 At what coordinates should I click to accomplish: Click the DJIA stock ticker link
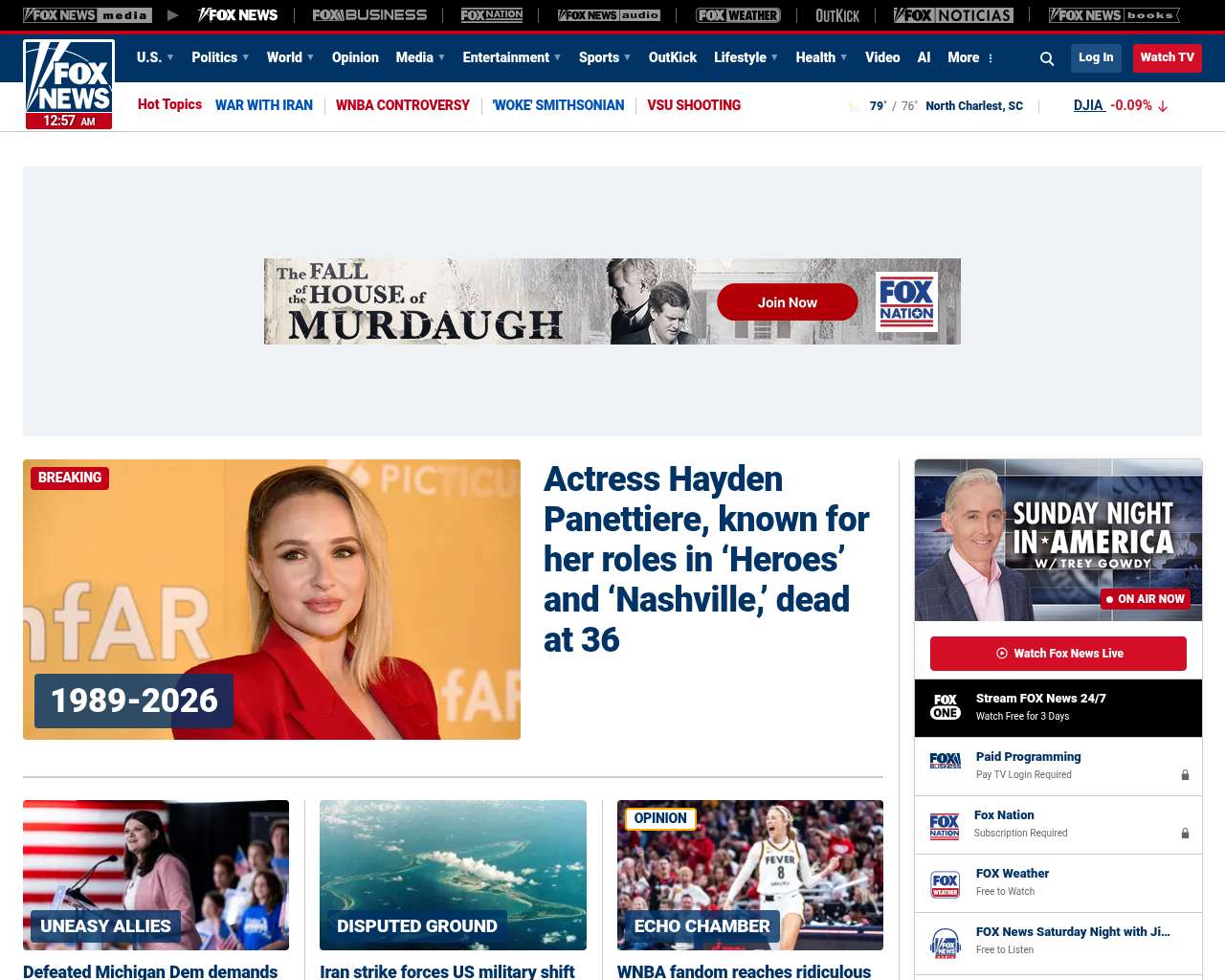pos(1089,105)
